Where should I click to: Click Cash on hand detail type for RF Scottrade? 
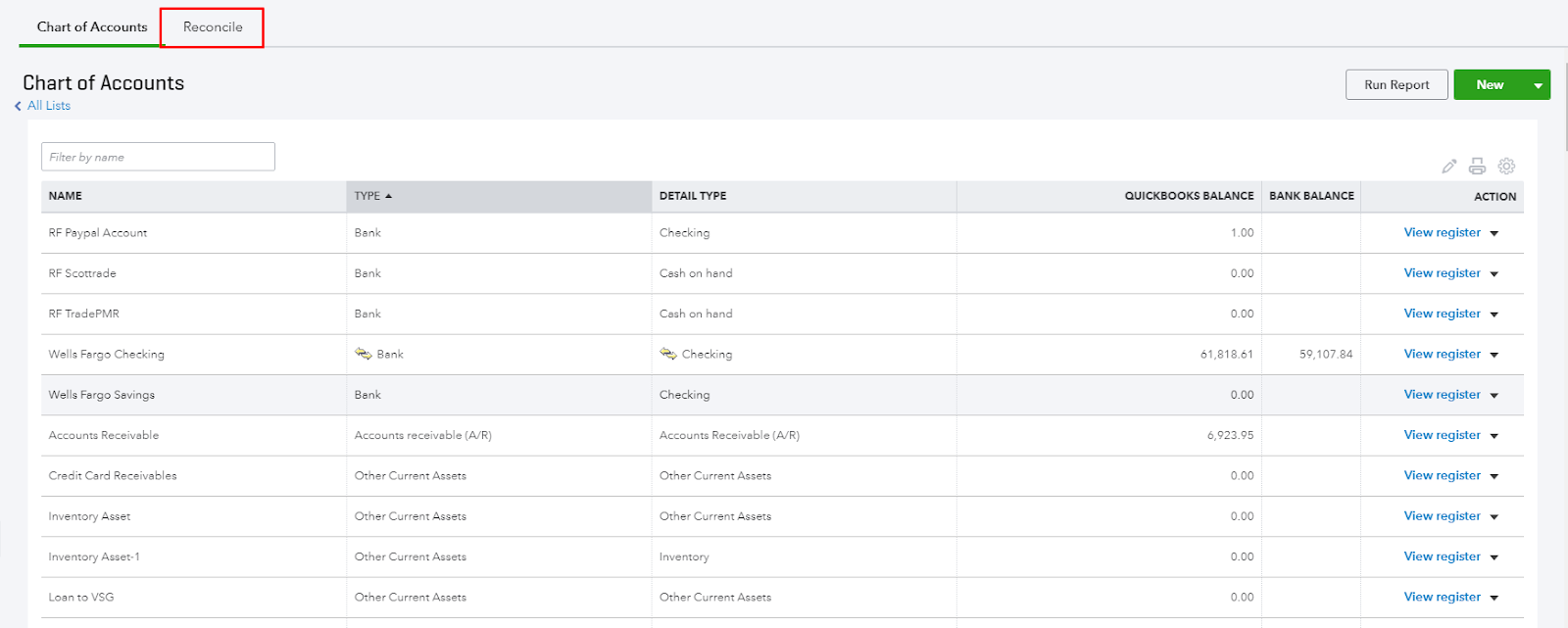click(696, 273)
